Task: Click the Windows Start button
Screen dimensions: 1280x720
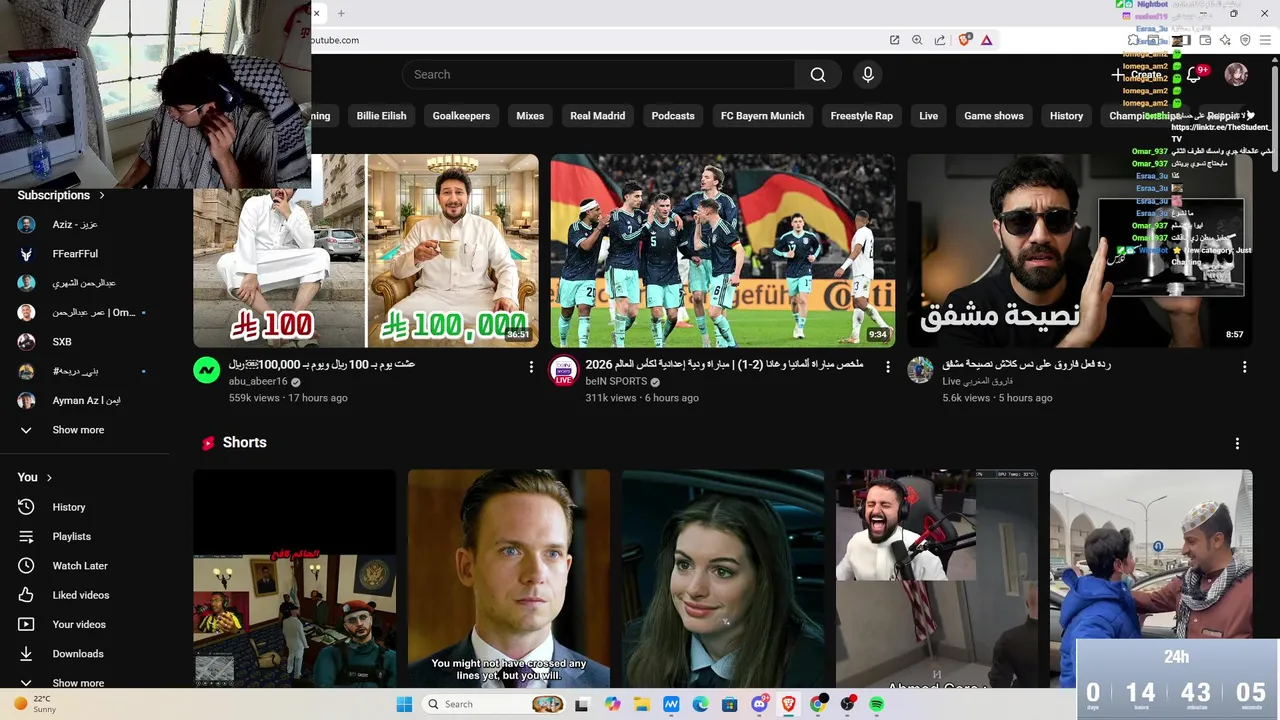Action: (x=404, y=704)
